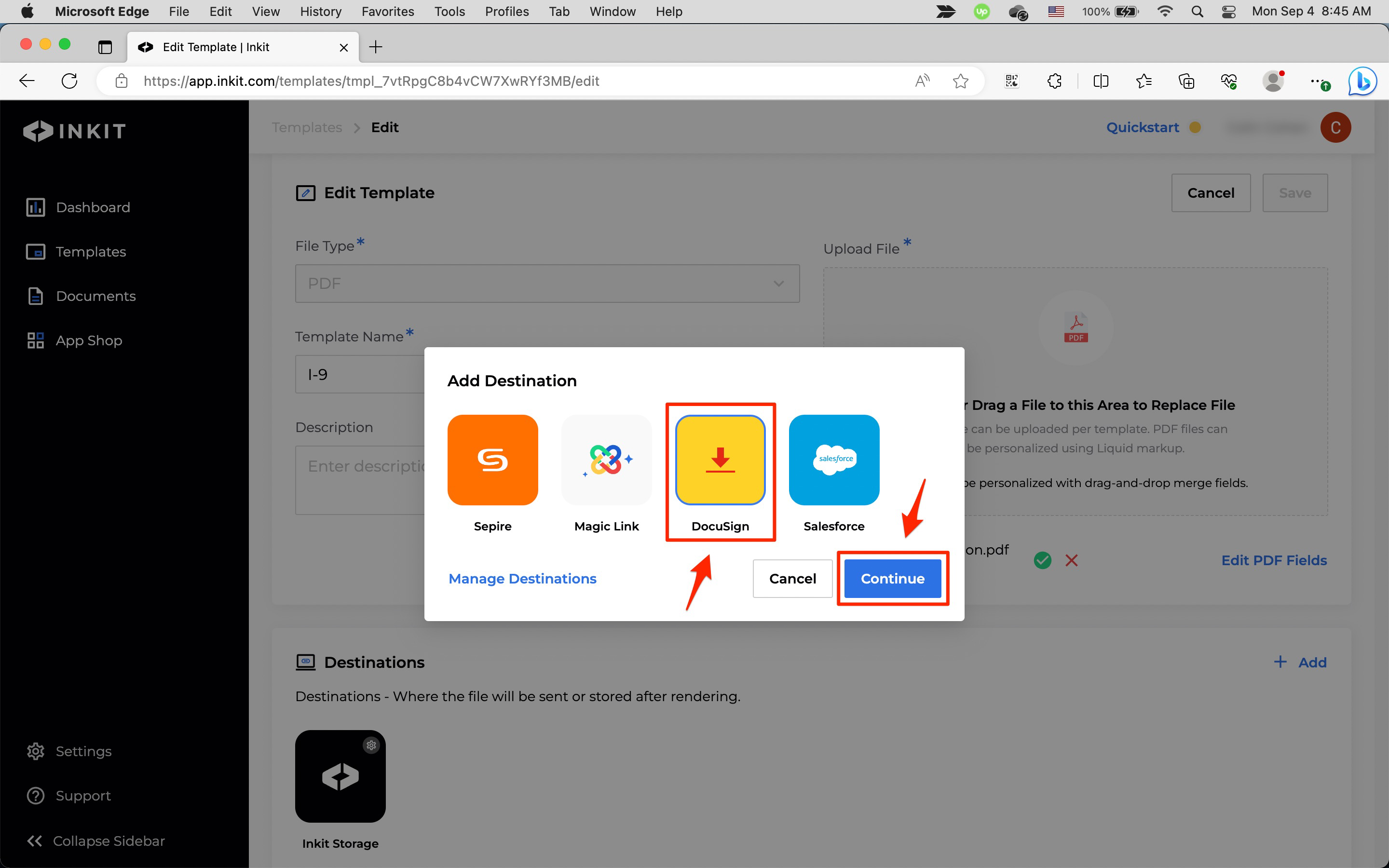This screenshot has width=1389, height=868.
Task: Open App Shop in sidebar
Action: click(88, 340)
